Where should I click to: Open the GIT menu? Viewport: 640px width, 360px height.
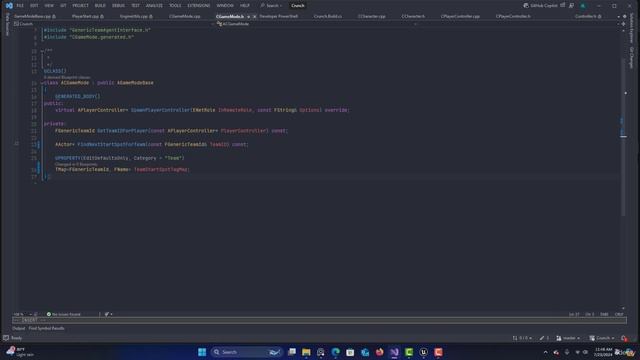point(63,6)
